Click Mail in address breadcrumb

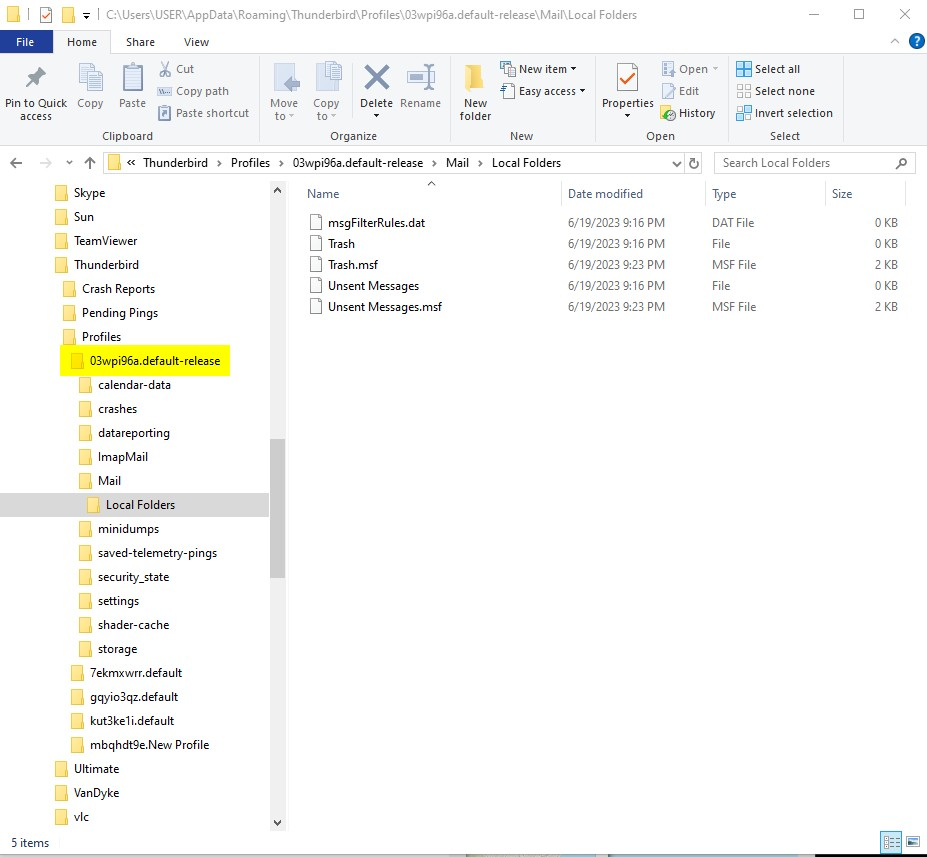click(x=457, y=163)
